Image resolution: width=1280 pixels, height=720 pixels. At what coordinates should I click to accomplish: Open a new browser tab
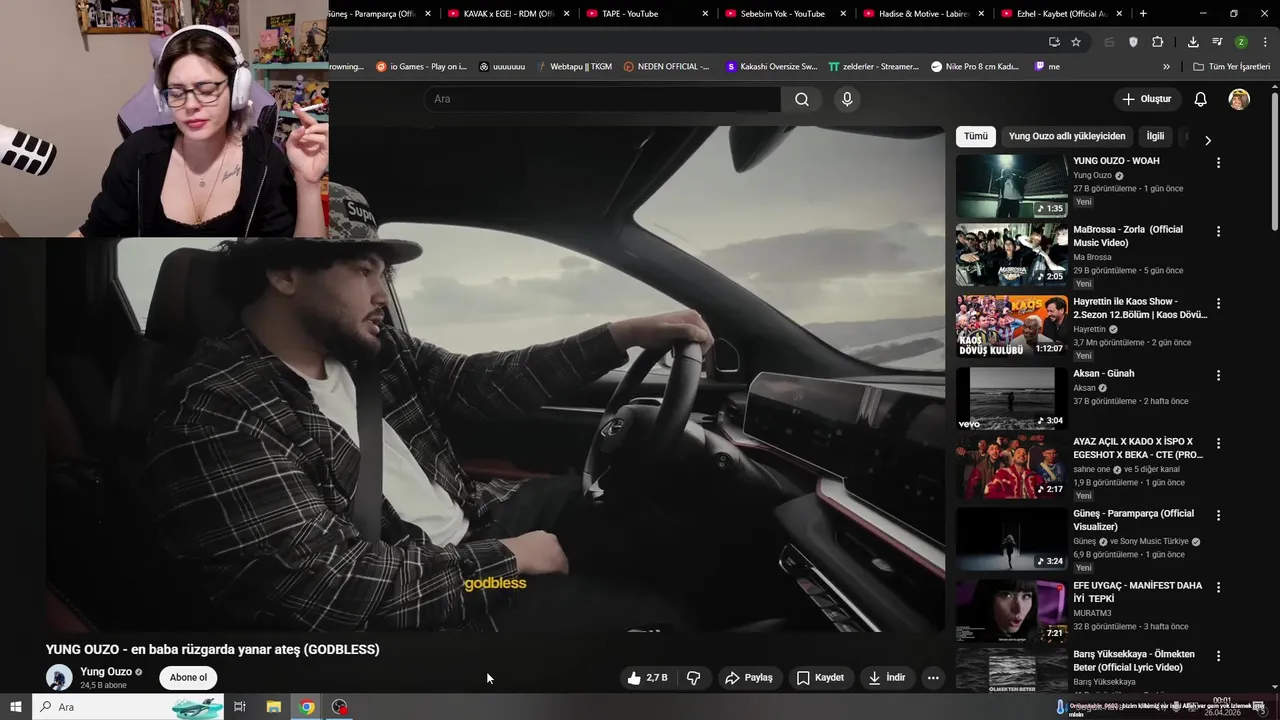1143,13
